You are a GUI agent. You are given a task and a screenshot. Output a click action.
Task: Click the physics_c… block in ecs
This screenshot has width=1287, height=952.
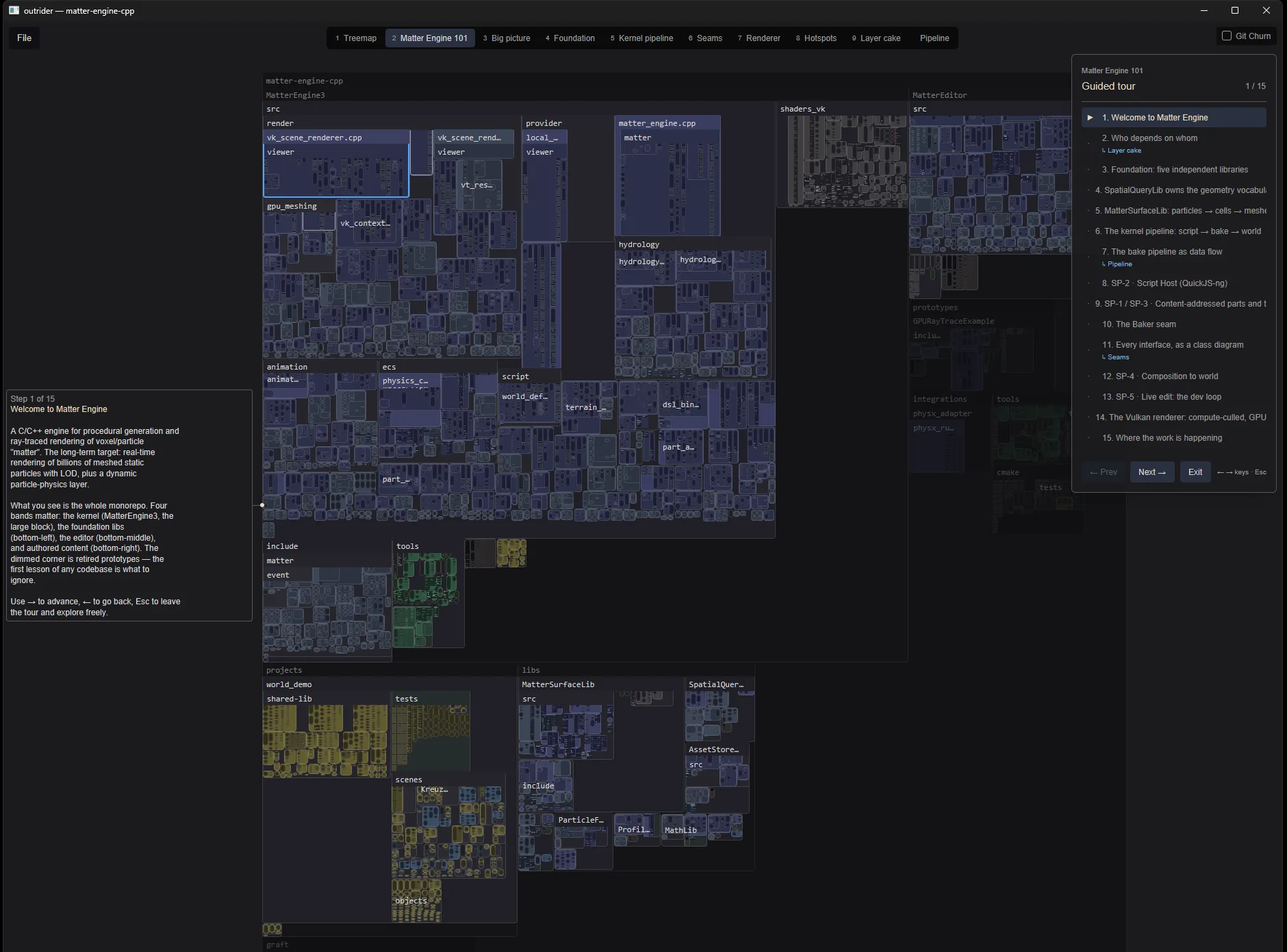[x=405, y=381]
